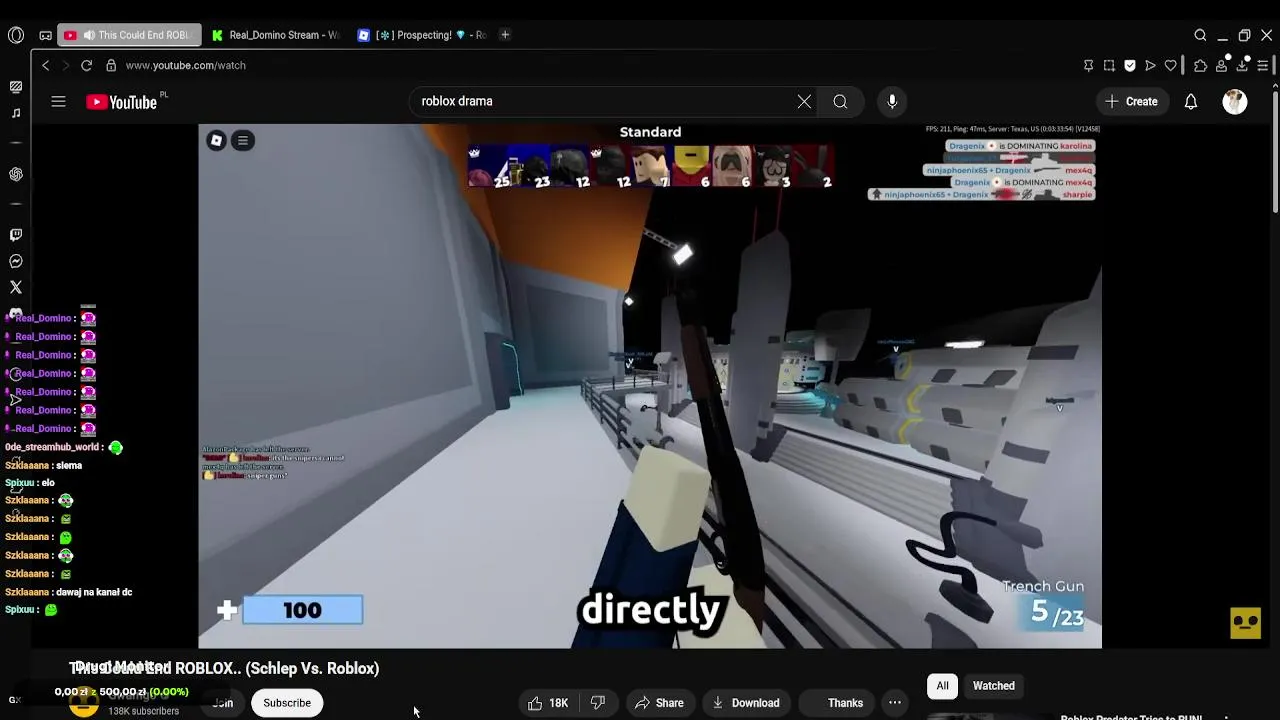
Task: Open the YouTube guide hamburger menu
Action: click(58, 101)
